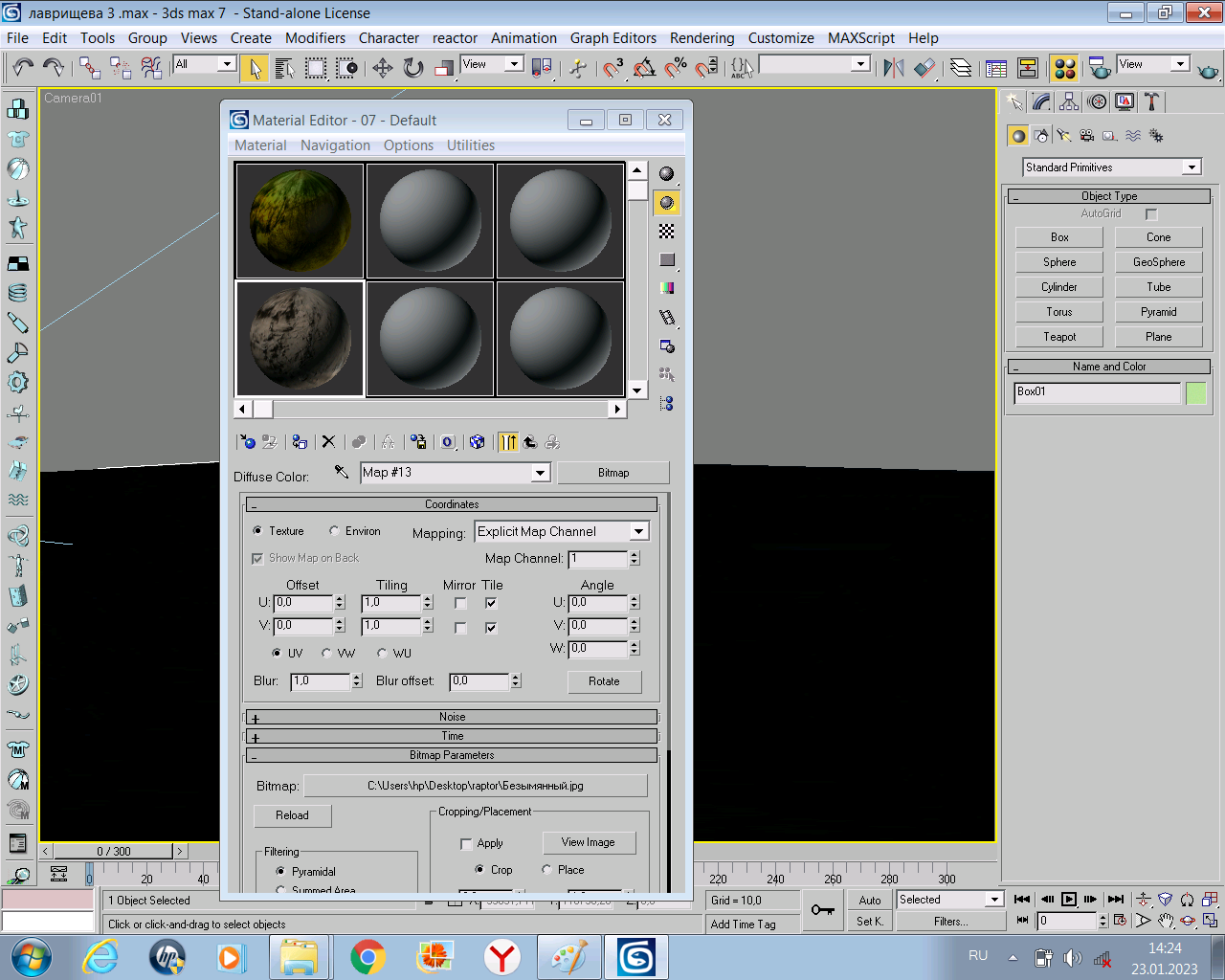Select the Place radio button
The height and width of the screenshot is (980, 1225).
[x=546, y=870]
